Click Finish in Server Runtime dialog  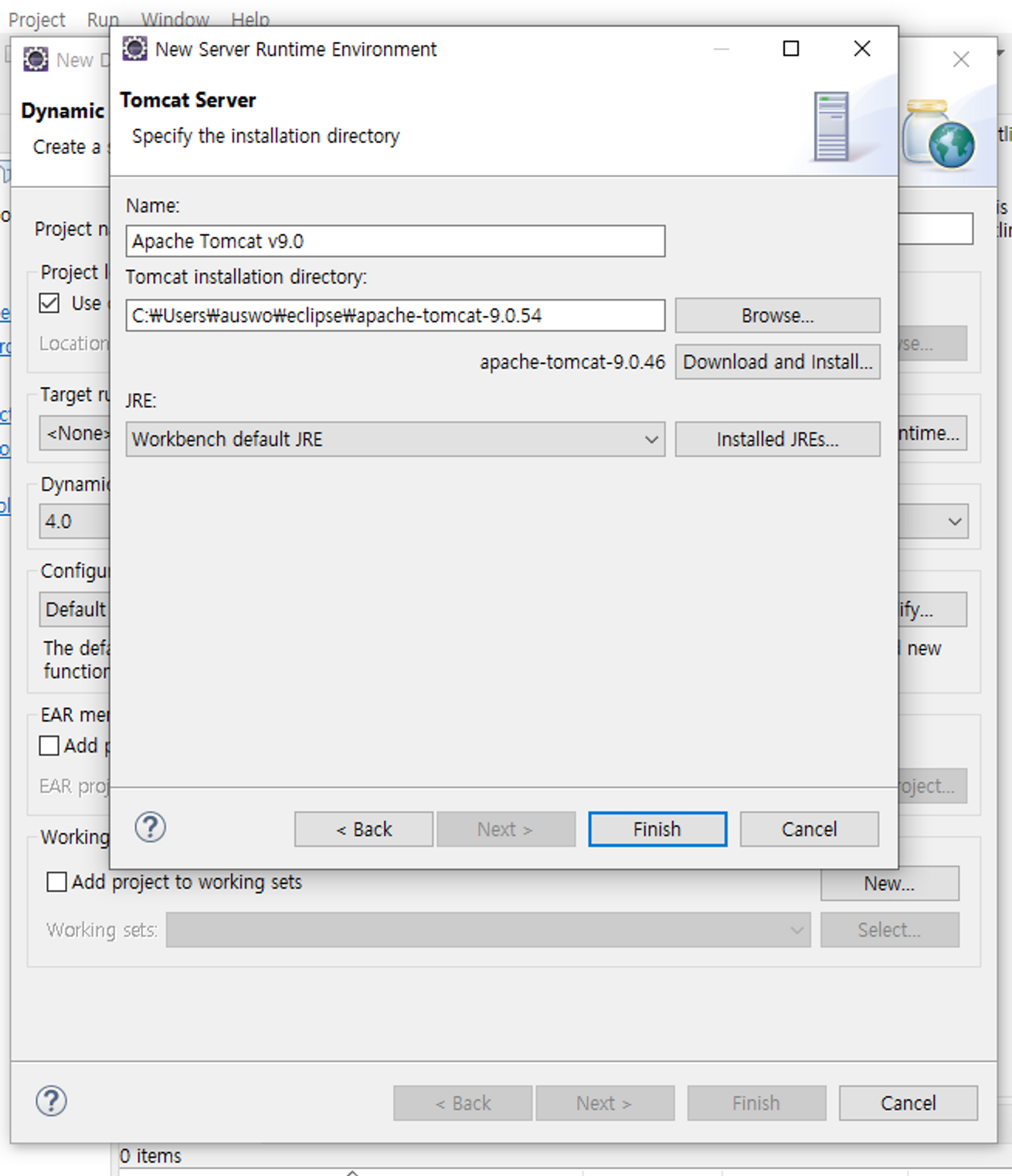pyautogui.click(x=657, y=829)
